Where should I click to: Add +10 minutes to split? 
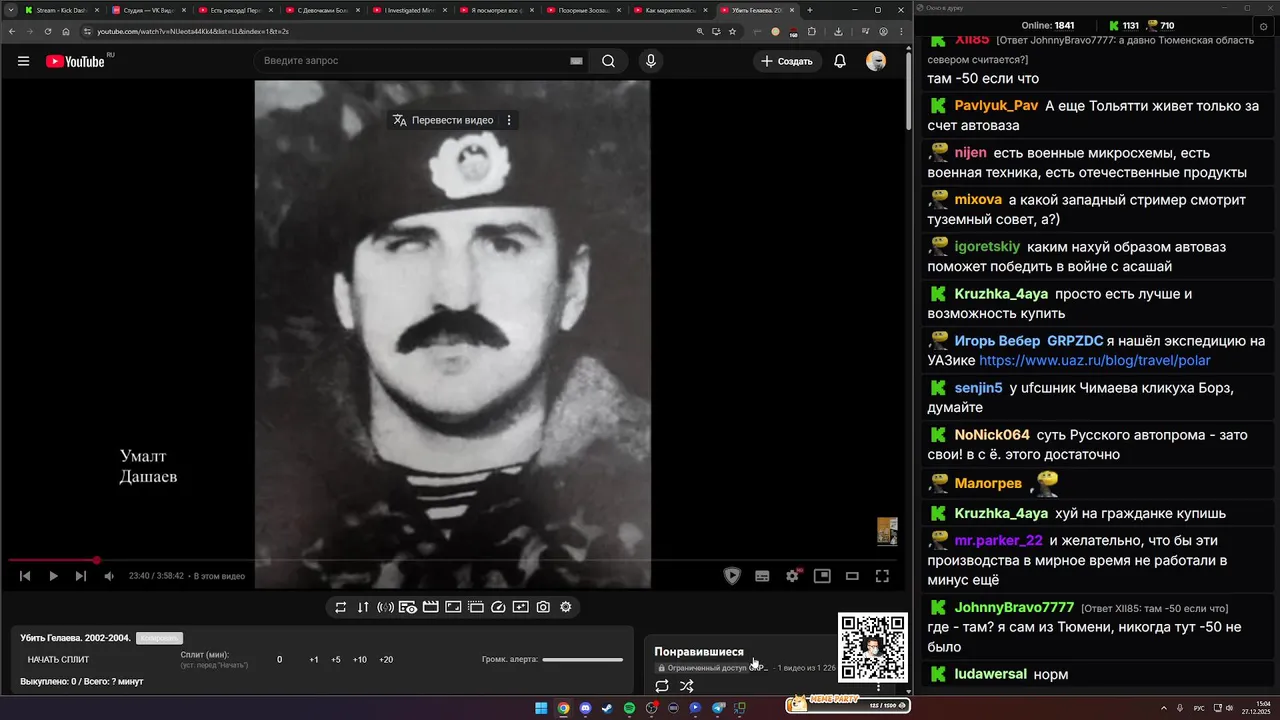360,660
